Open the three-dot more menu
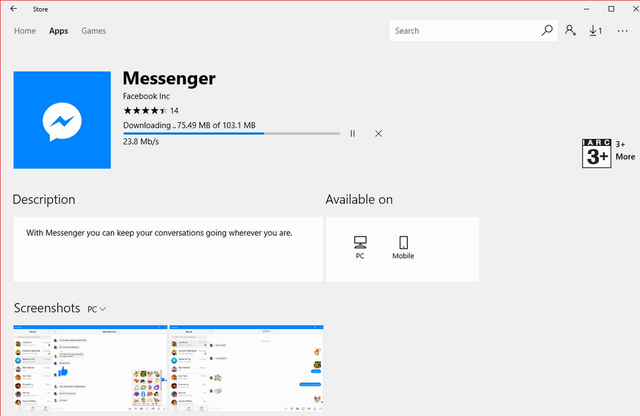Image resolution: width=640 pixels, height=416 pixels. (622, 31)
